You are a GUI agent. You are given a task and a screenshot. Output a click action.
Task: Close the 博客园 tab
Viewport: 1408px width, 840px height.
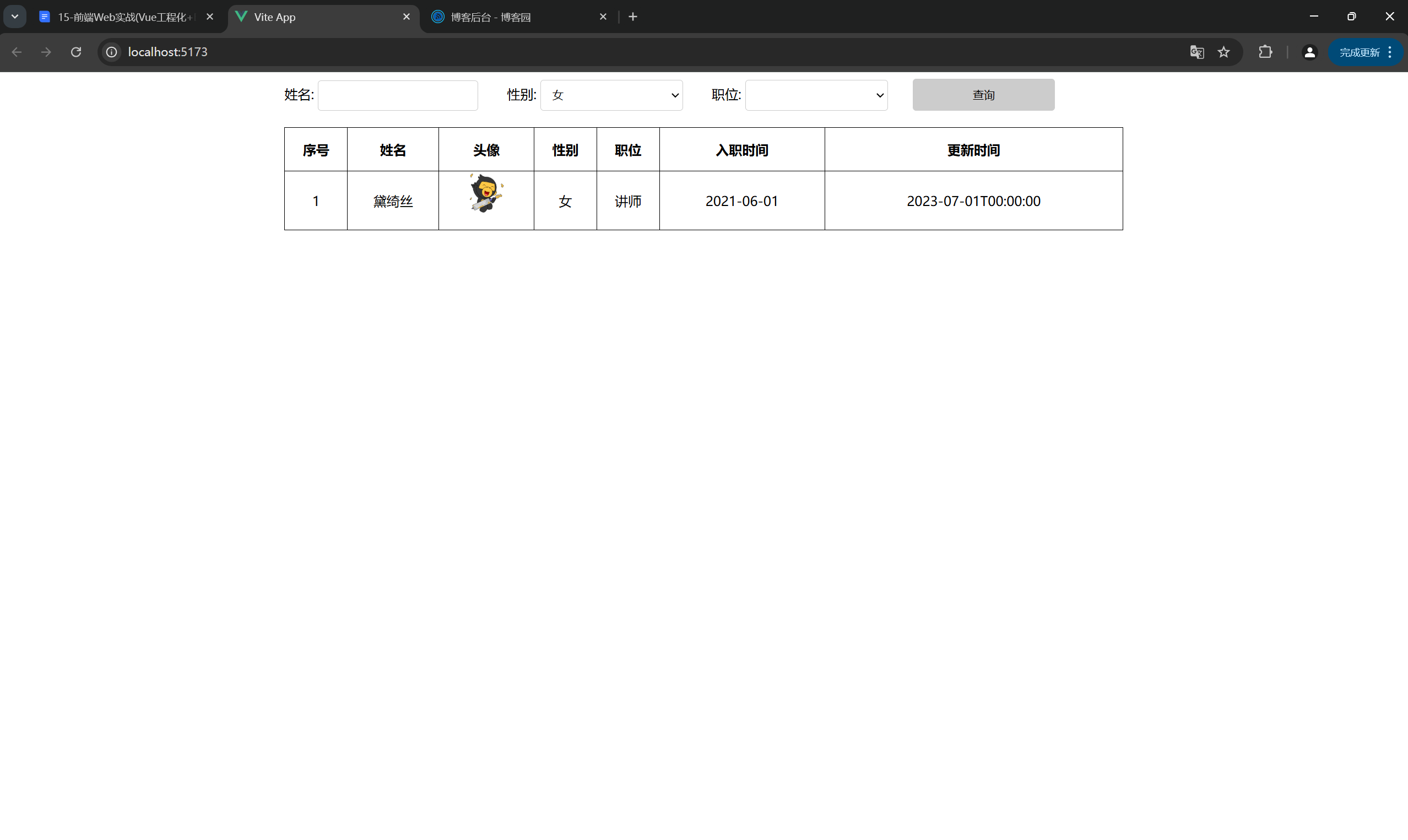(x=603, y=17)
